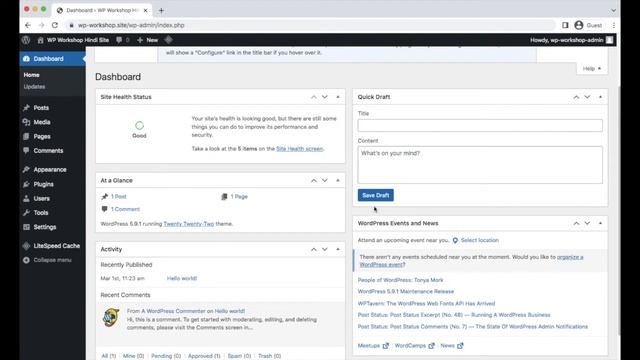Click the user avatar next to Howdy text

[609, 40]
